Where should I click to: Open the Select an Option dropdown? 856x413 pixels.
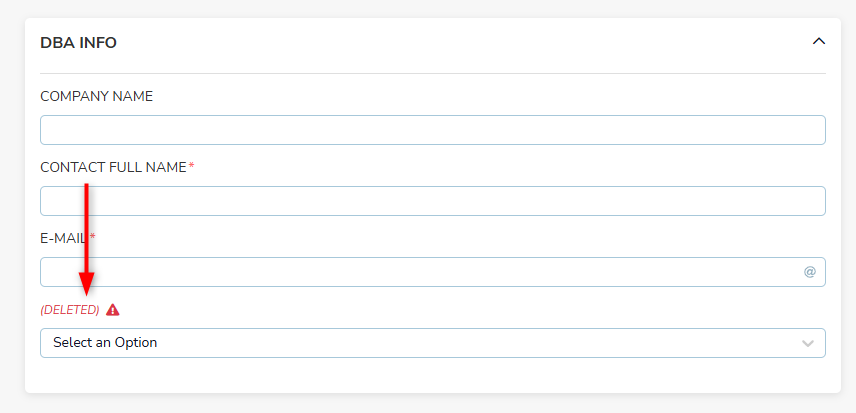pos(432,343)
